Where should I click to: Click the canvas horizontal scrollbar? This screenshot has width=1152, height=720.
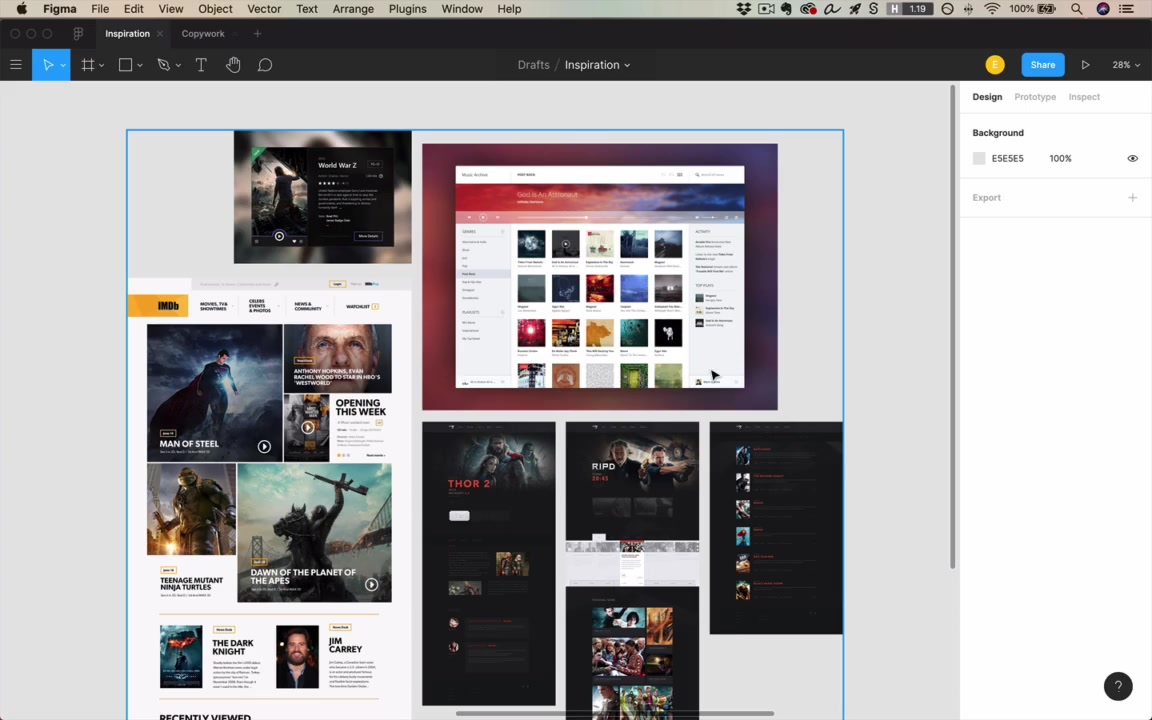click(x=615, y=713)
